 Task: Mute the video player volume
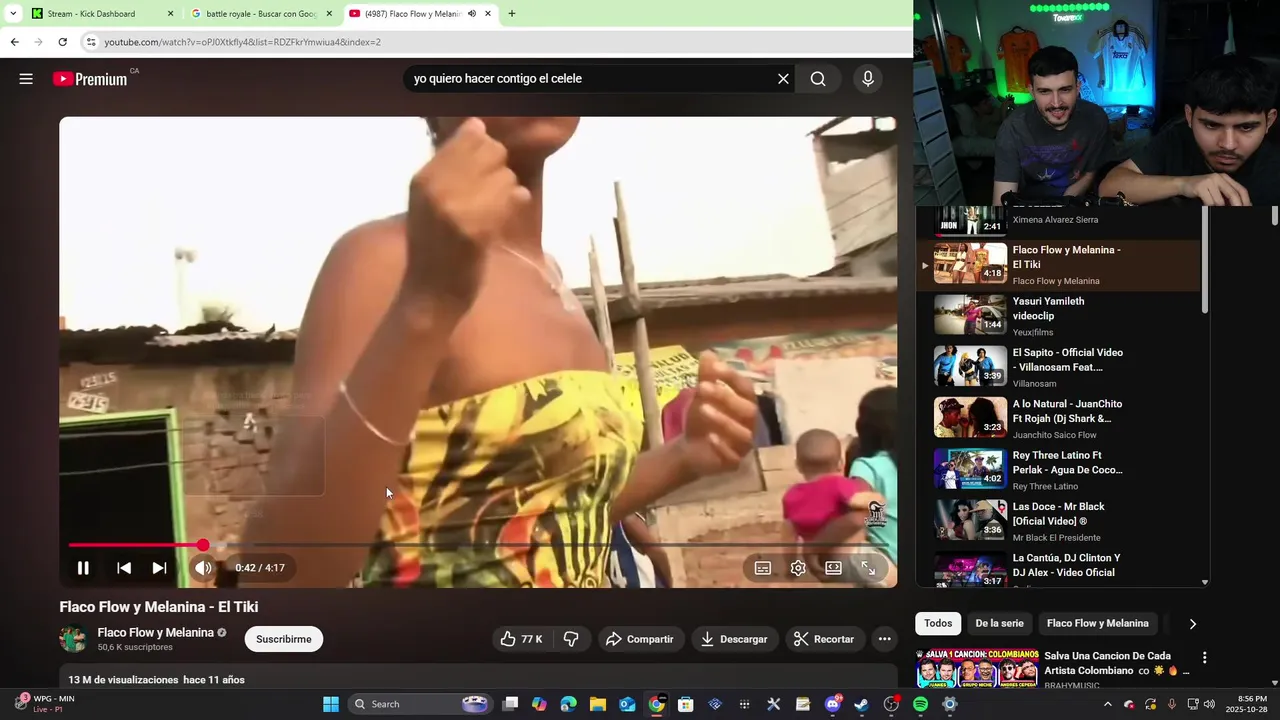point(203,568)
